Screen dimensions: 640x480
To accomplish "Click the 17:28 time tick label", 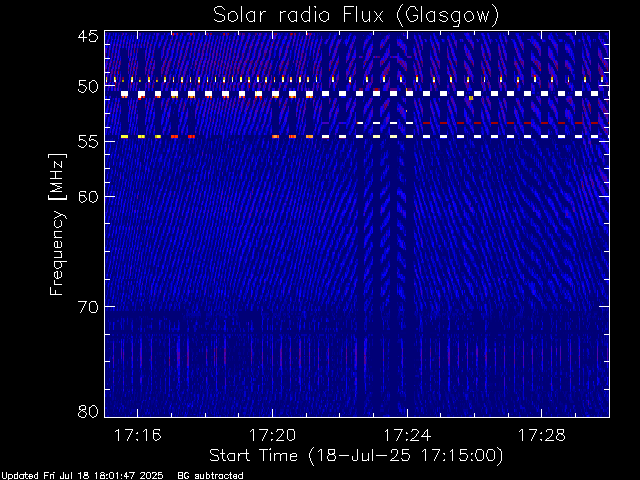I will 542,435.
